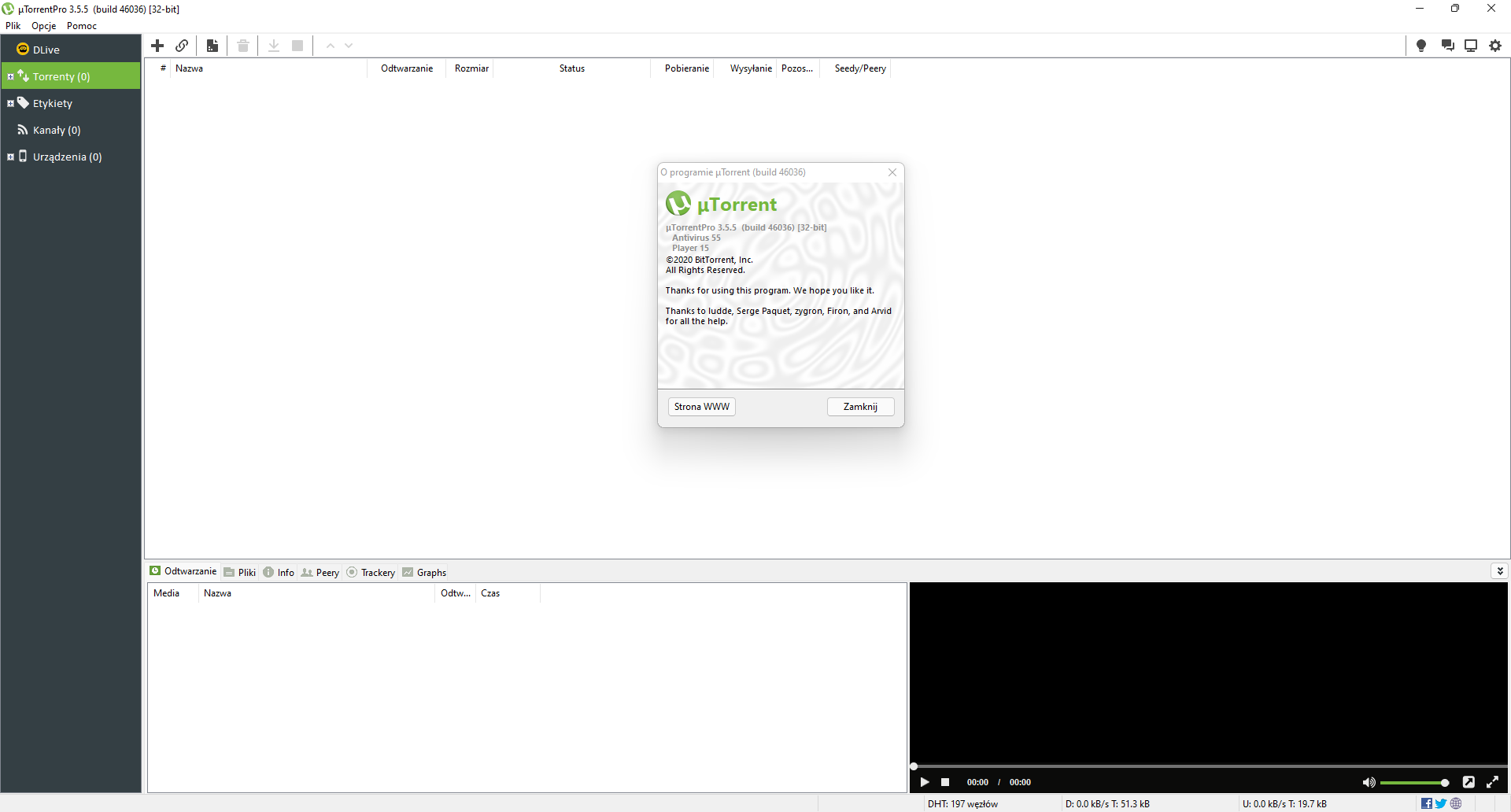1511x812 pixels.
Task: Start torrent download arrow icon
Action: (274, 46)
